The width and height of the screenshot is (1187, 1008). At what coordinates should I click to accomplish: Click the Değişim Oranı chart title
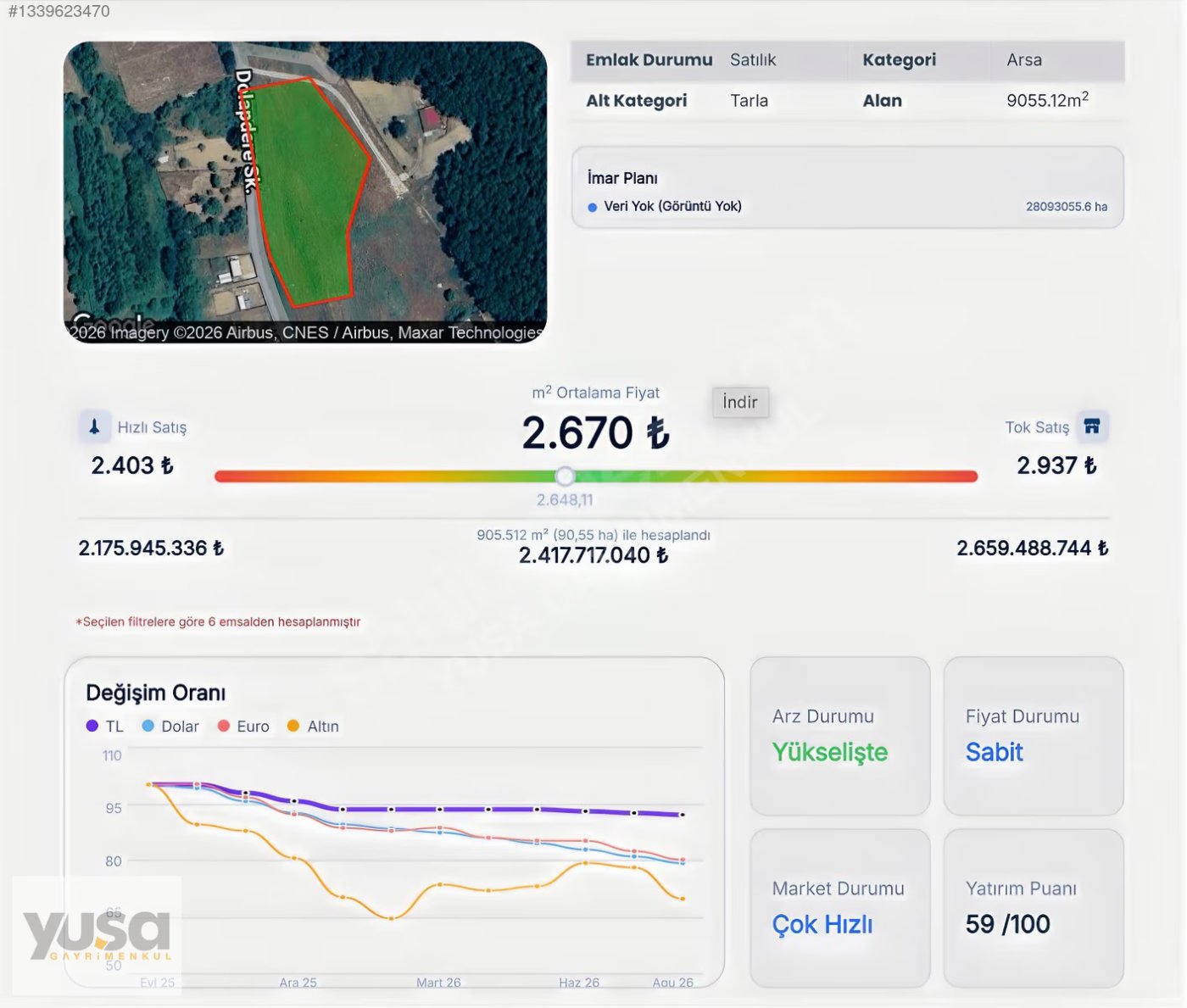point(156,693)
